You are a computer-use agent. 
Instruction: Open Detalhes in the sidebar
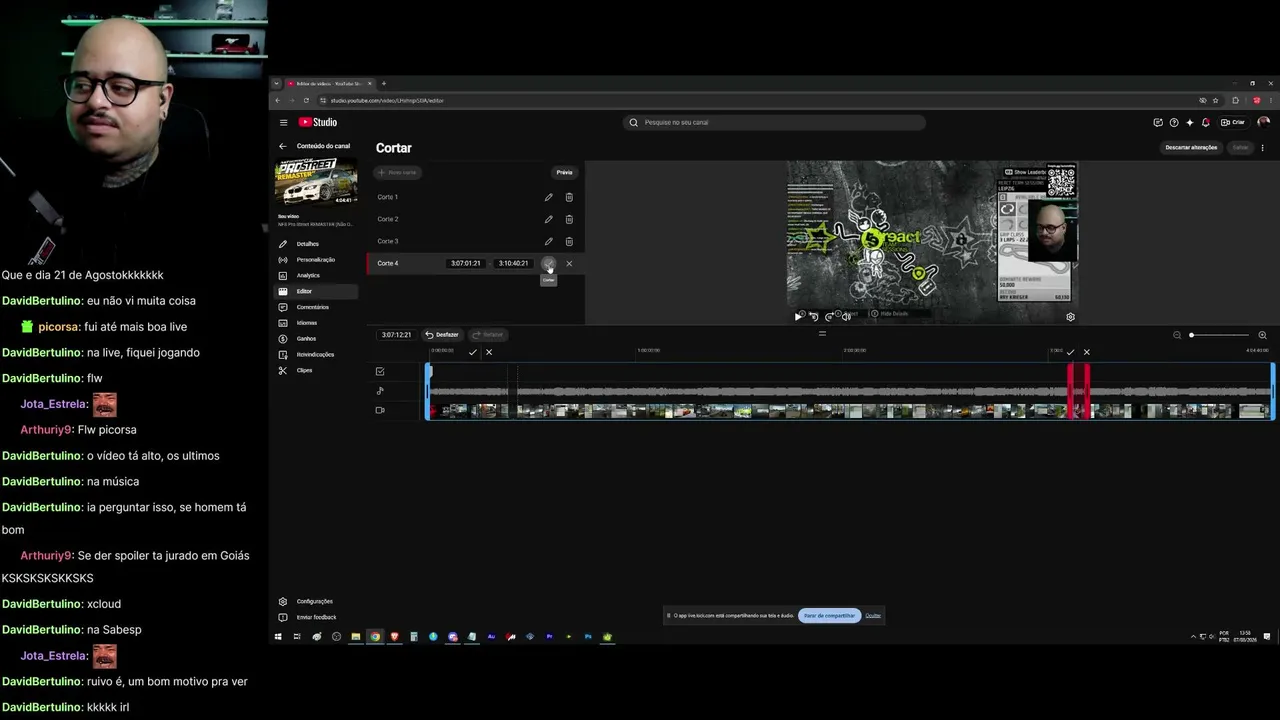tap(314, 244)
